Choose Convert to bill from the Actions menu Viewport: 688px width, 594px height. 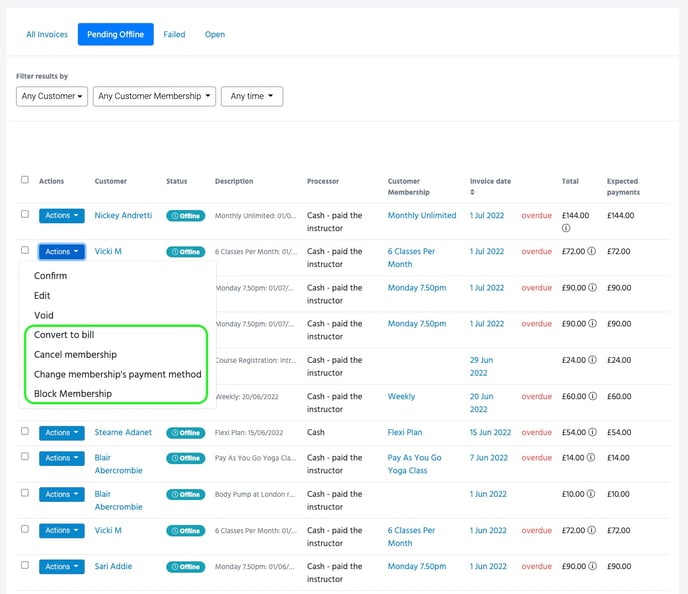(63, 335)
